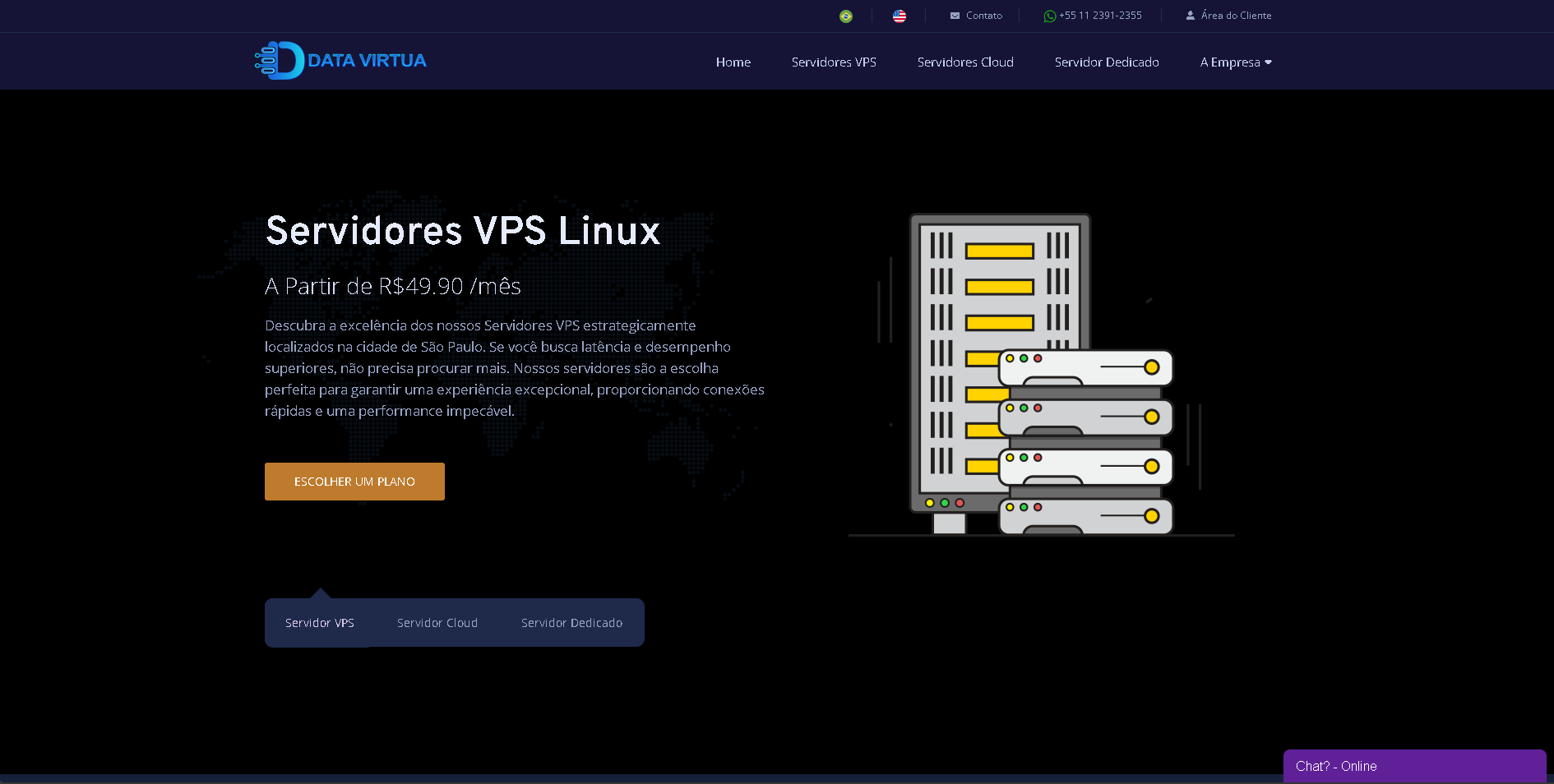The width and height of the screenshot is (1554, 784).
Task: Navigate to Servidor Dedicado in top menu
Action: coord(1107,62)
